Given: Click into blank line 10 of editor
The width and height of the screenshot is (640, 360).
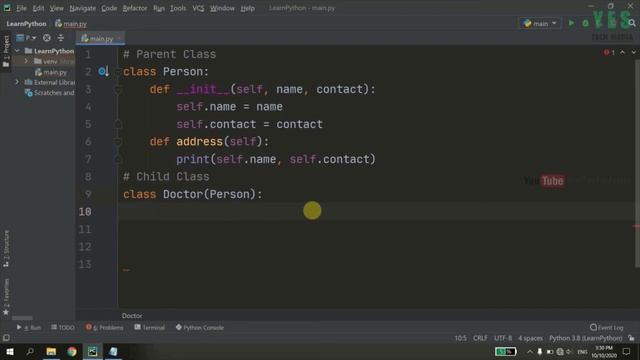Looking at the screenshot, I should (376, 211).
